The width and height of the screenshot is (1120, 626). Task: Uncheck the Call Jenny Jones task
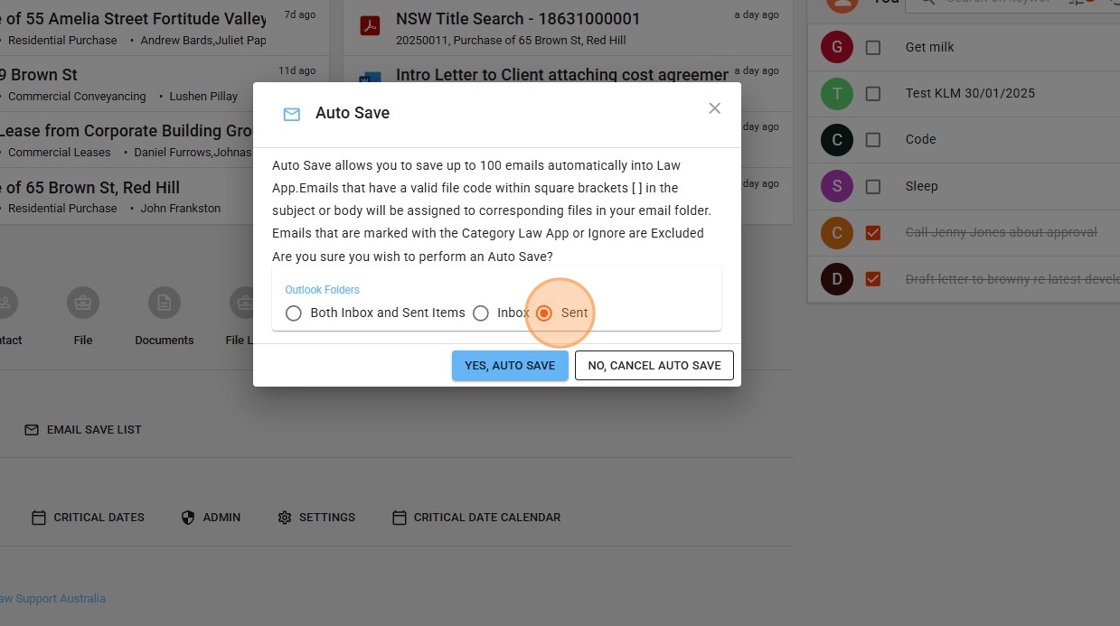coord(873,232)
